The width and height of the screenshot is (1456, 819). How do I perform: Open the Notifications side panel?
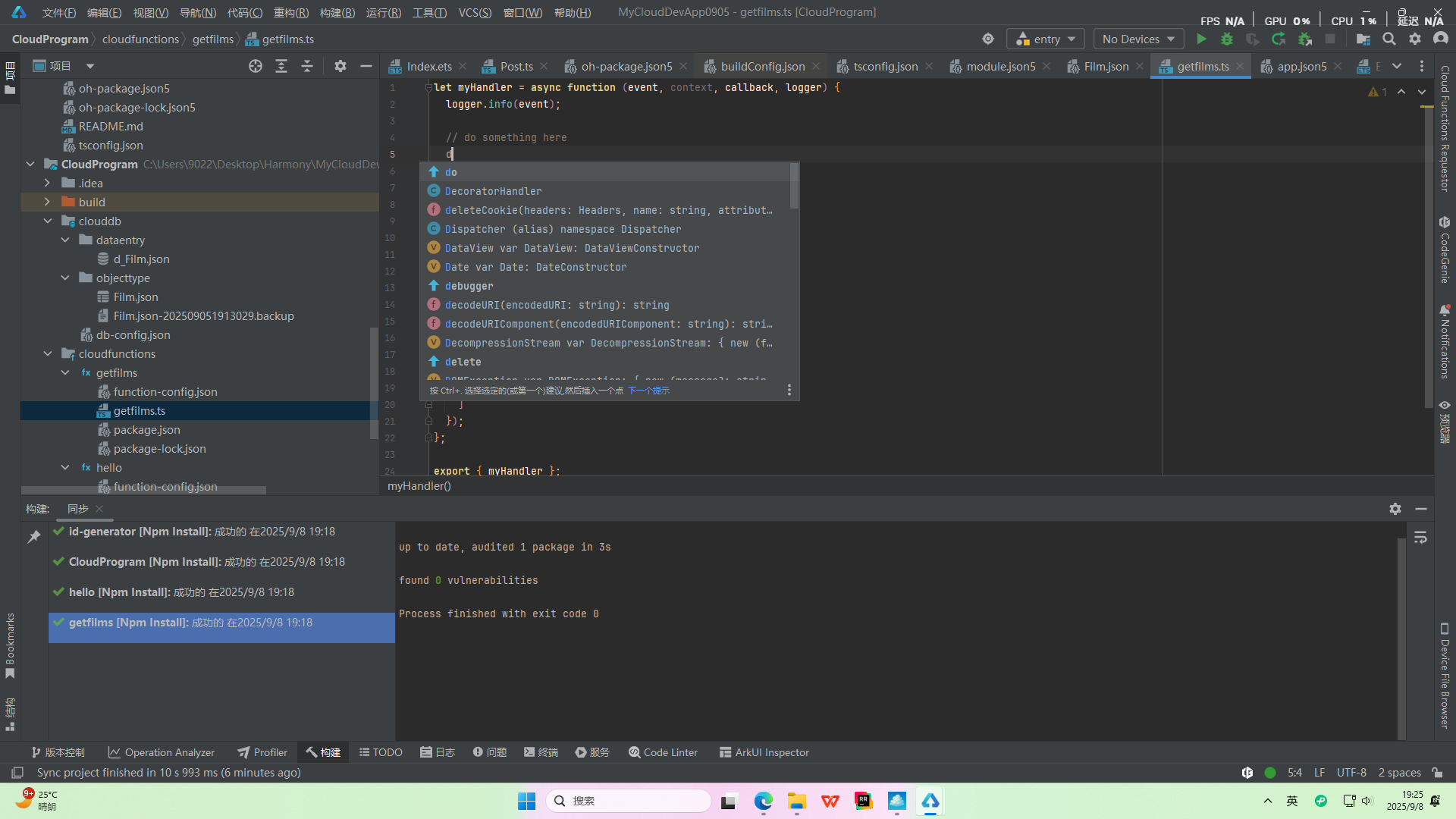tap(1445, 341)
